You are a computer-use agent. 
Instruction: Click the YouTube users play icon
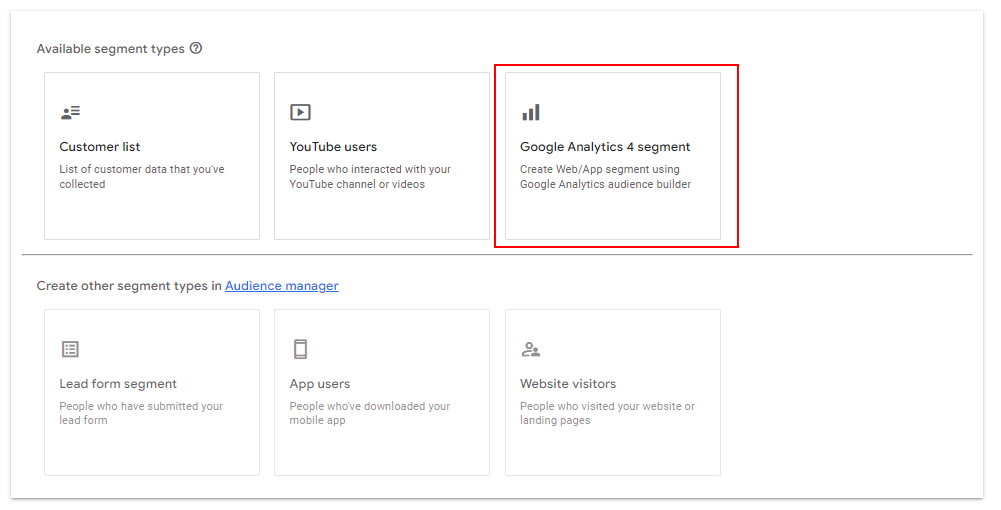pos(300,112)
